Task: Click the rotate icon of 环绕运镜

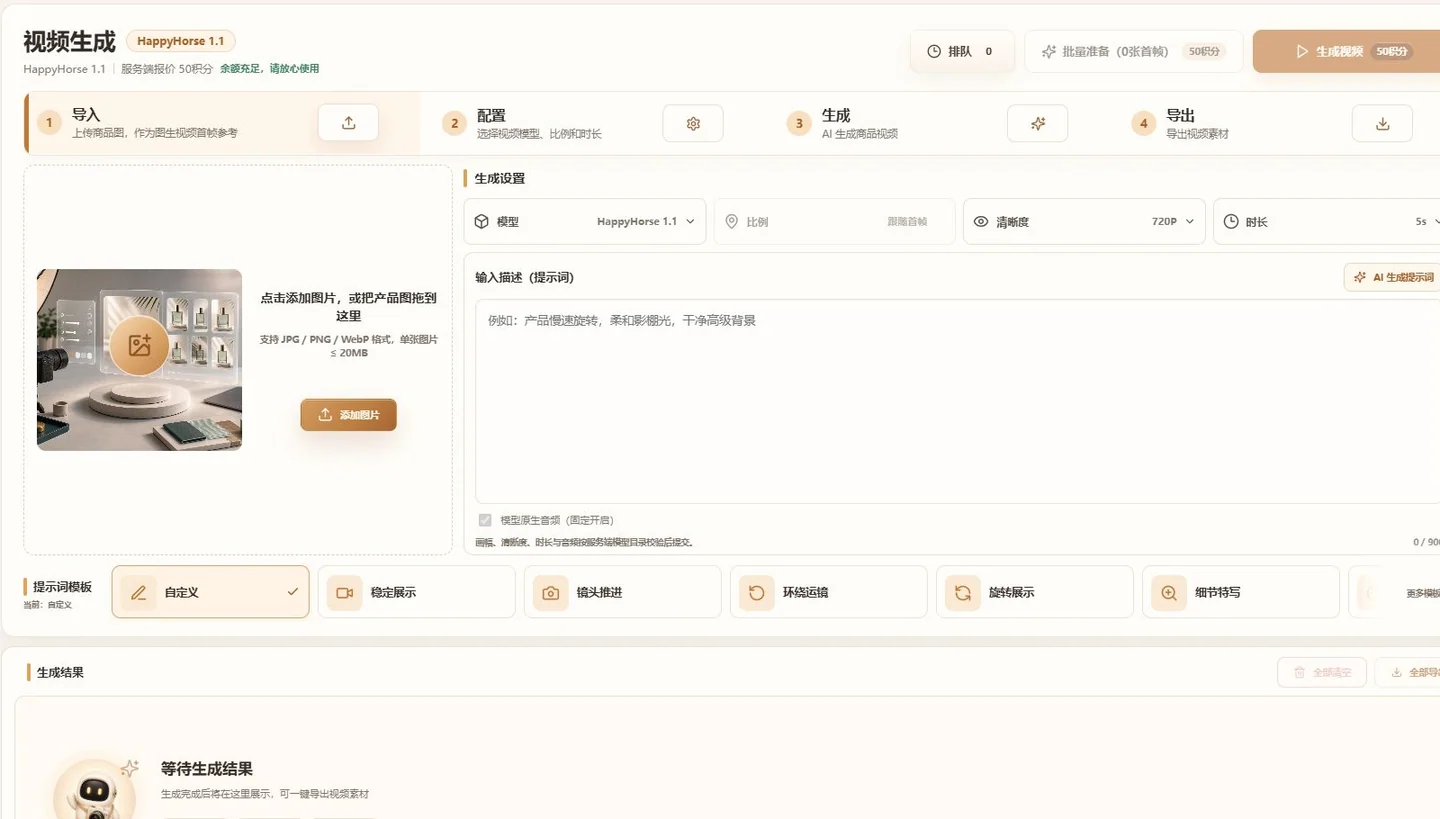Action: [757, 592]
